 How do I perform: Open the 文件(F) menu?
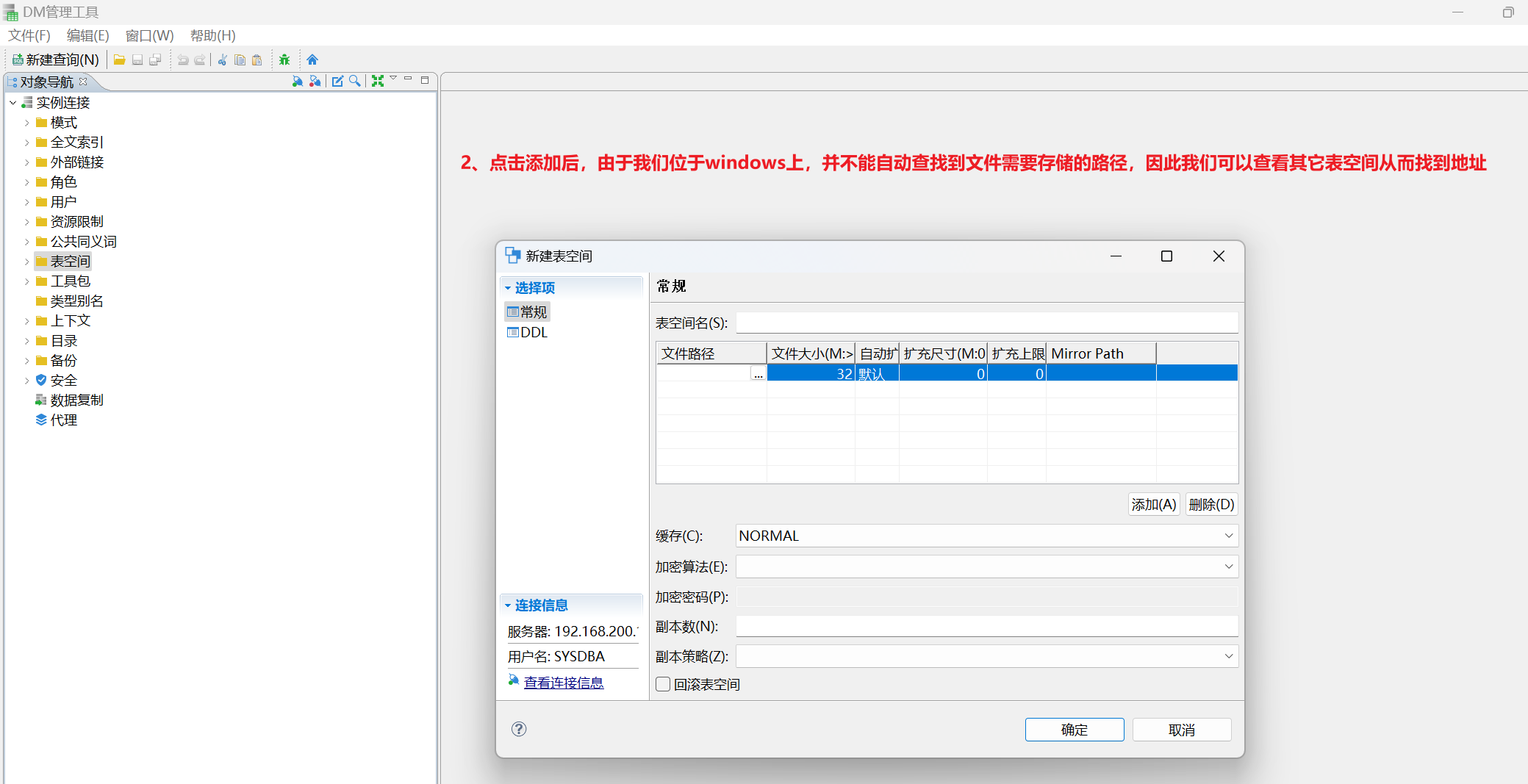(29, 35)
